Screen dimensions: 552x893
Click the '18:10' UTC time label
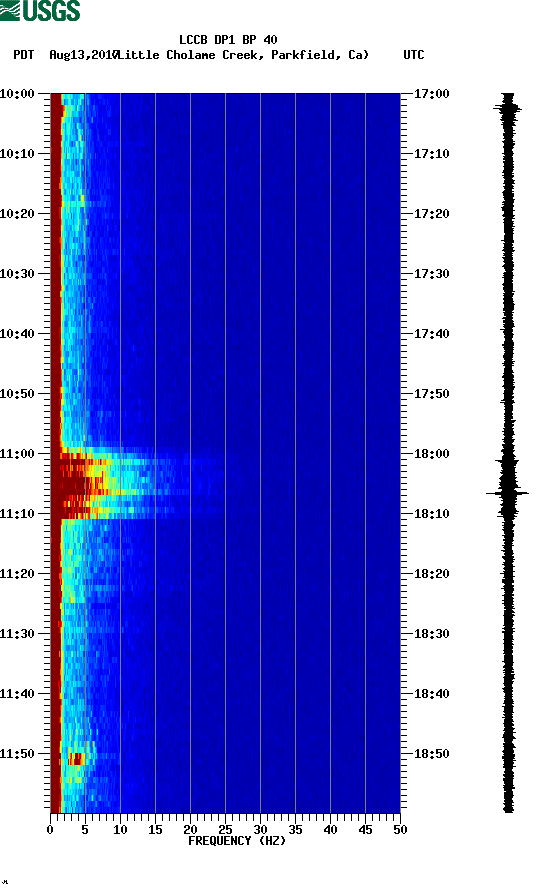(432, 514)
